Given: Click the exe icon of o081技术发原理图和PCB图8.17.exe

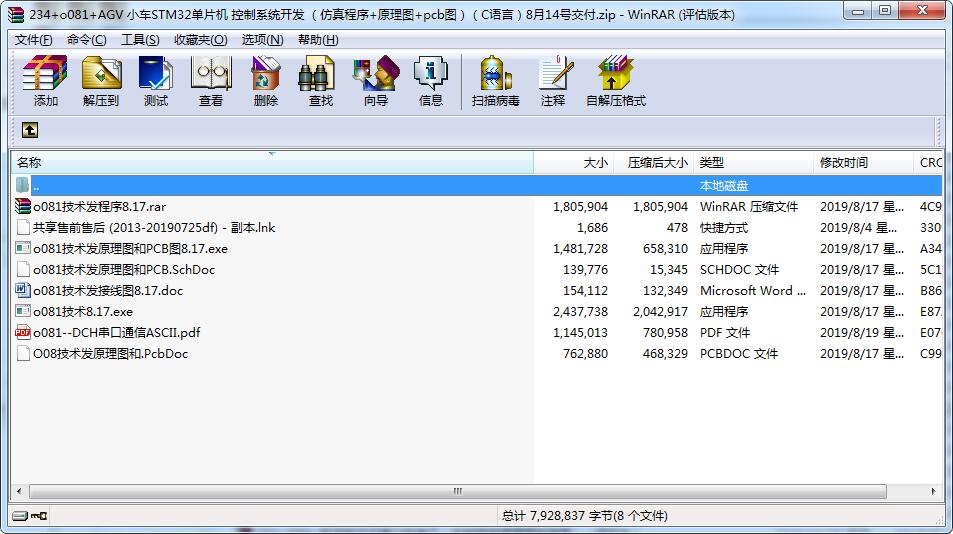Looking at the screenshot, I should (23, 248).
